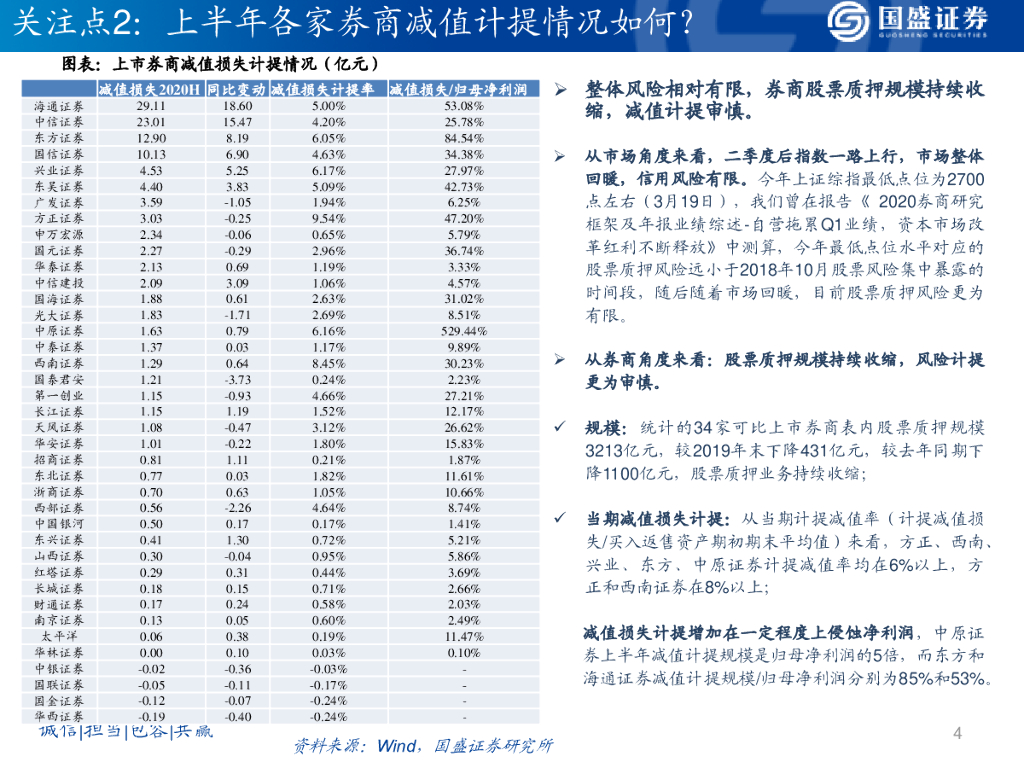The height and width of the screenshot is (768, 1024).
Task: Select the 11.47% cell in 太平洋 row
Action: tap(464, 636)
